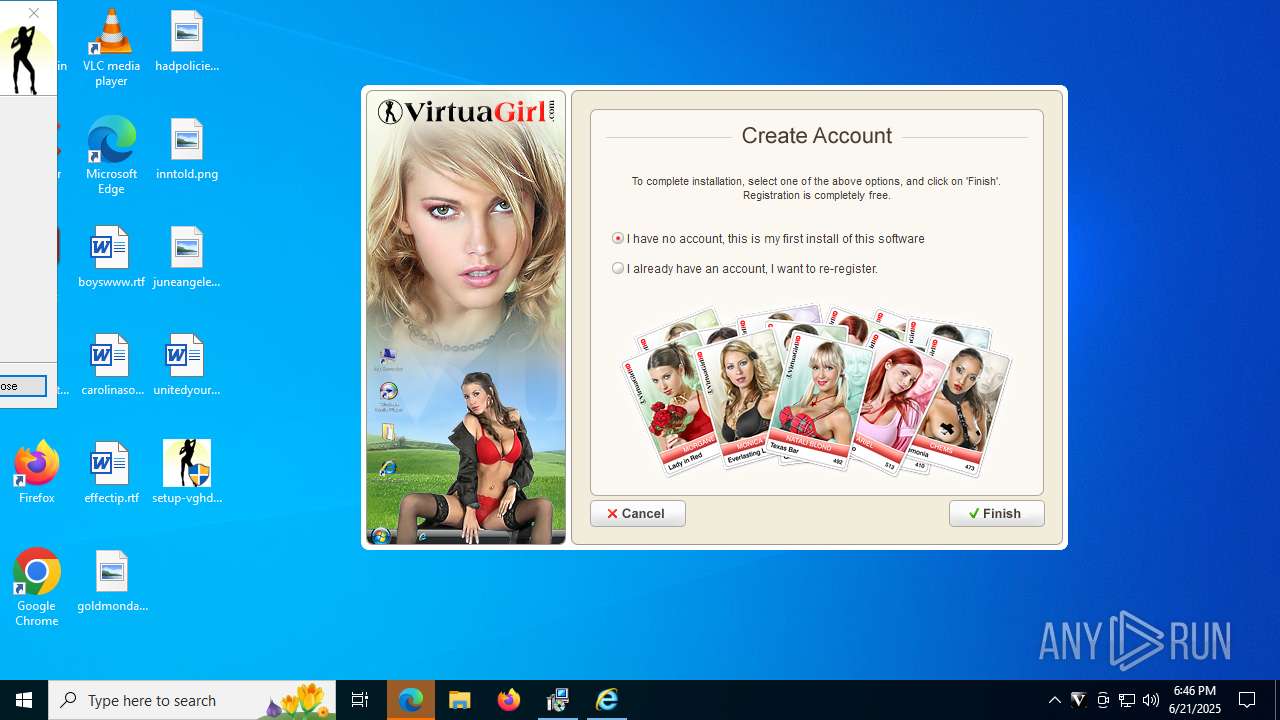Launch Google Chrome desktop shortcut
Image resolution: width=1280 pixels, height=720 pixels.
click(36, 587)
